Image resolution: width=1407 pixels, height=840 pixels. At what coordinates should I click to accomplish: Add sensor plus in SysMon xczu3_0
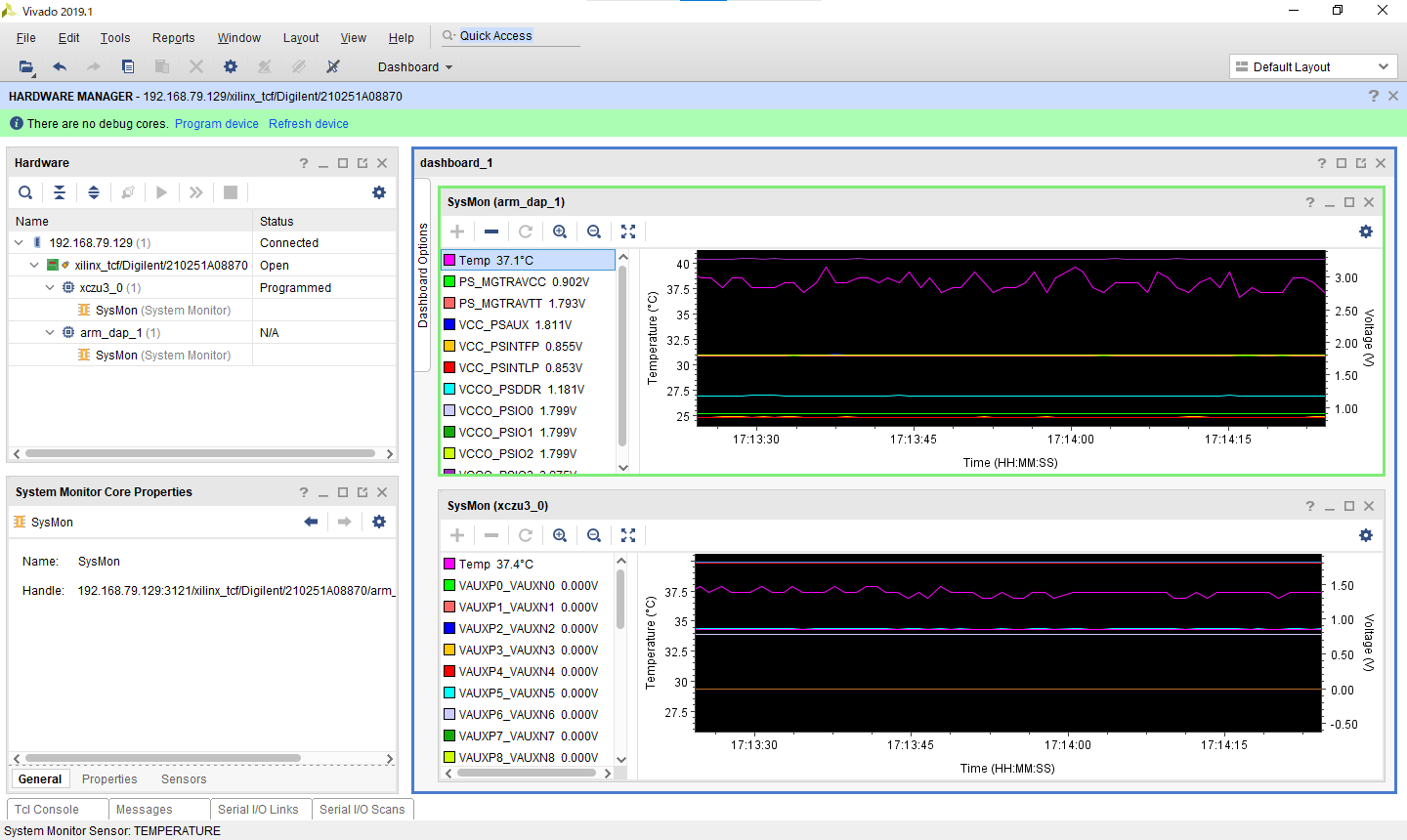coord(457,535)
